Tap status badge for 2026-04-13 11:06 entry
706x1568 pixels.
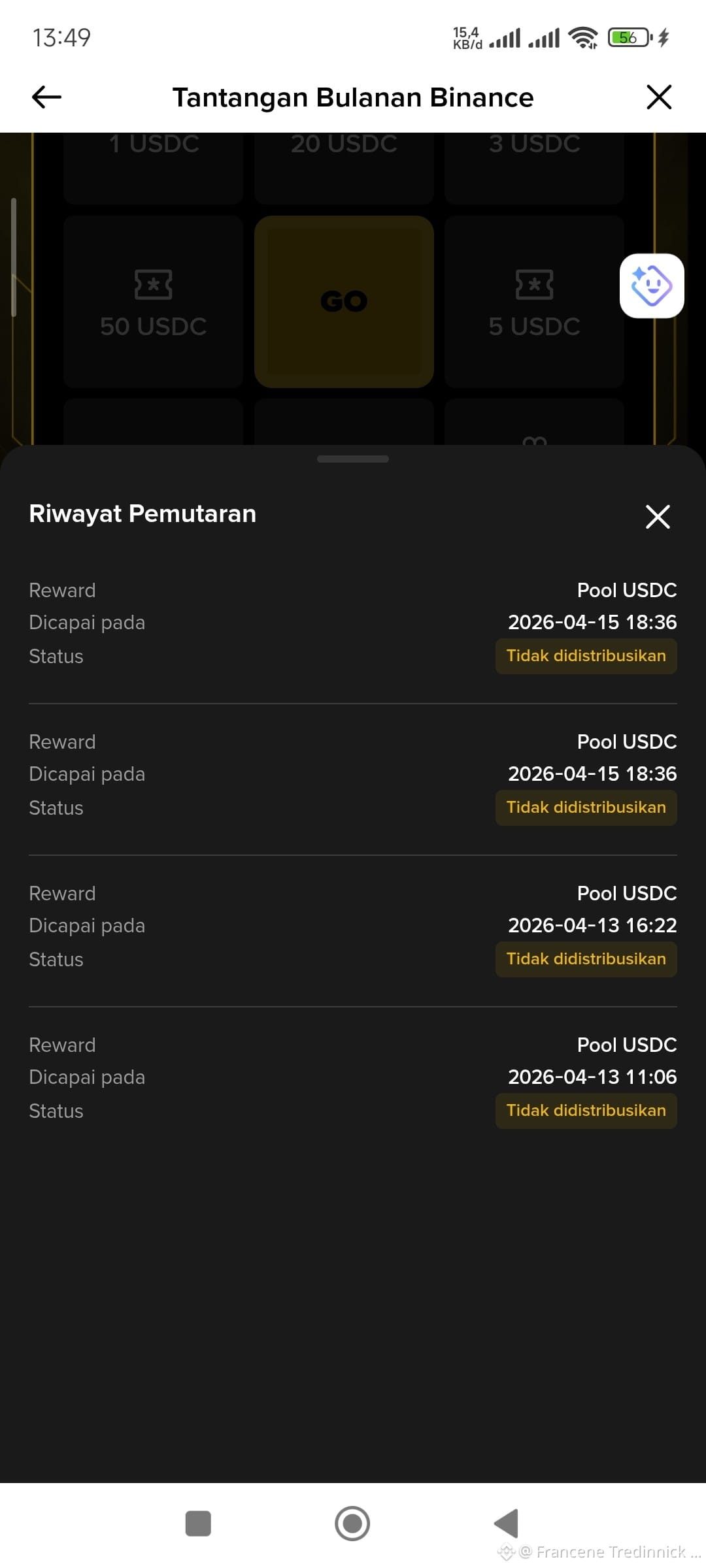pyautogui.click(x=586, y=1111)
